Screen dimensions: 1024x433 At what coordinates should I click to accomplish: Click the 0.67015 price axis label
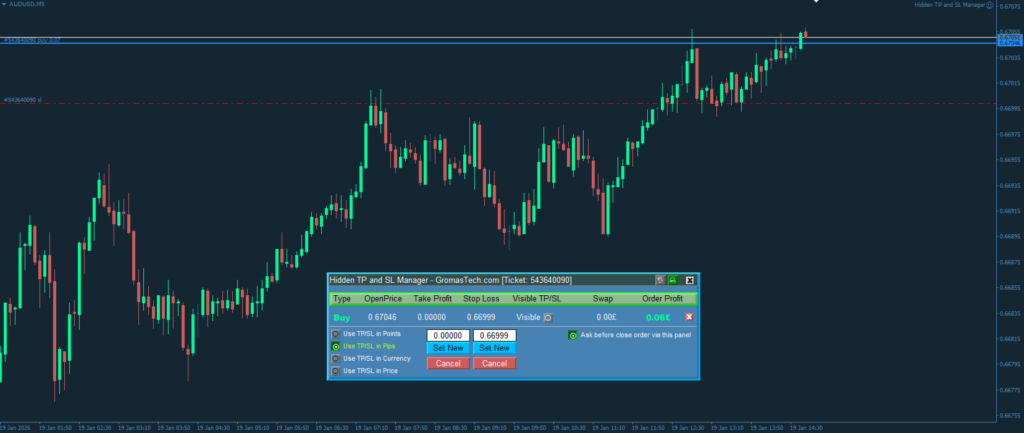click(1012, 83)
